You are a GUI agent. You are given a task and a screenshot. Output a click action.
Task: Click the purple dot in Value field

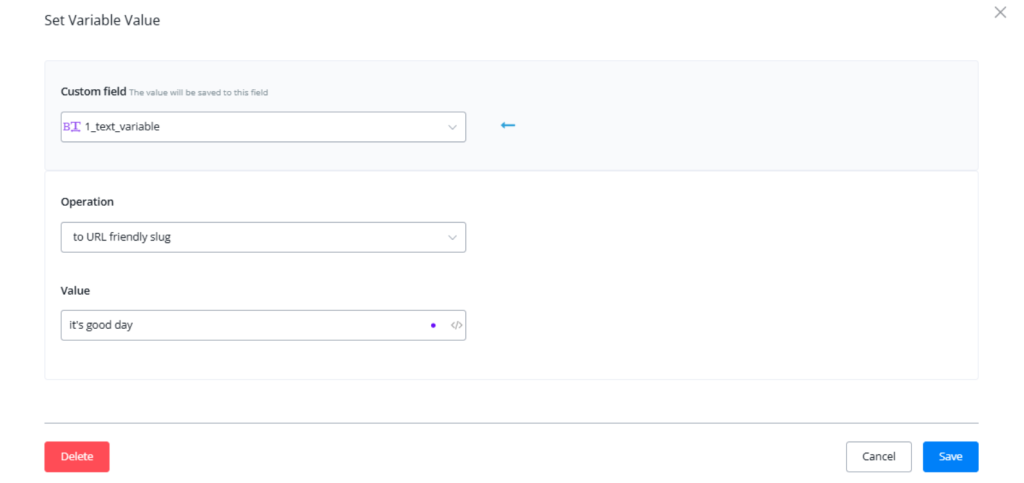click(x=433, y=325)
